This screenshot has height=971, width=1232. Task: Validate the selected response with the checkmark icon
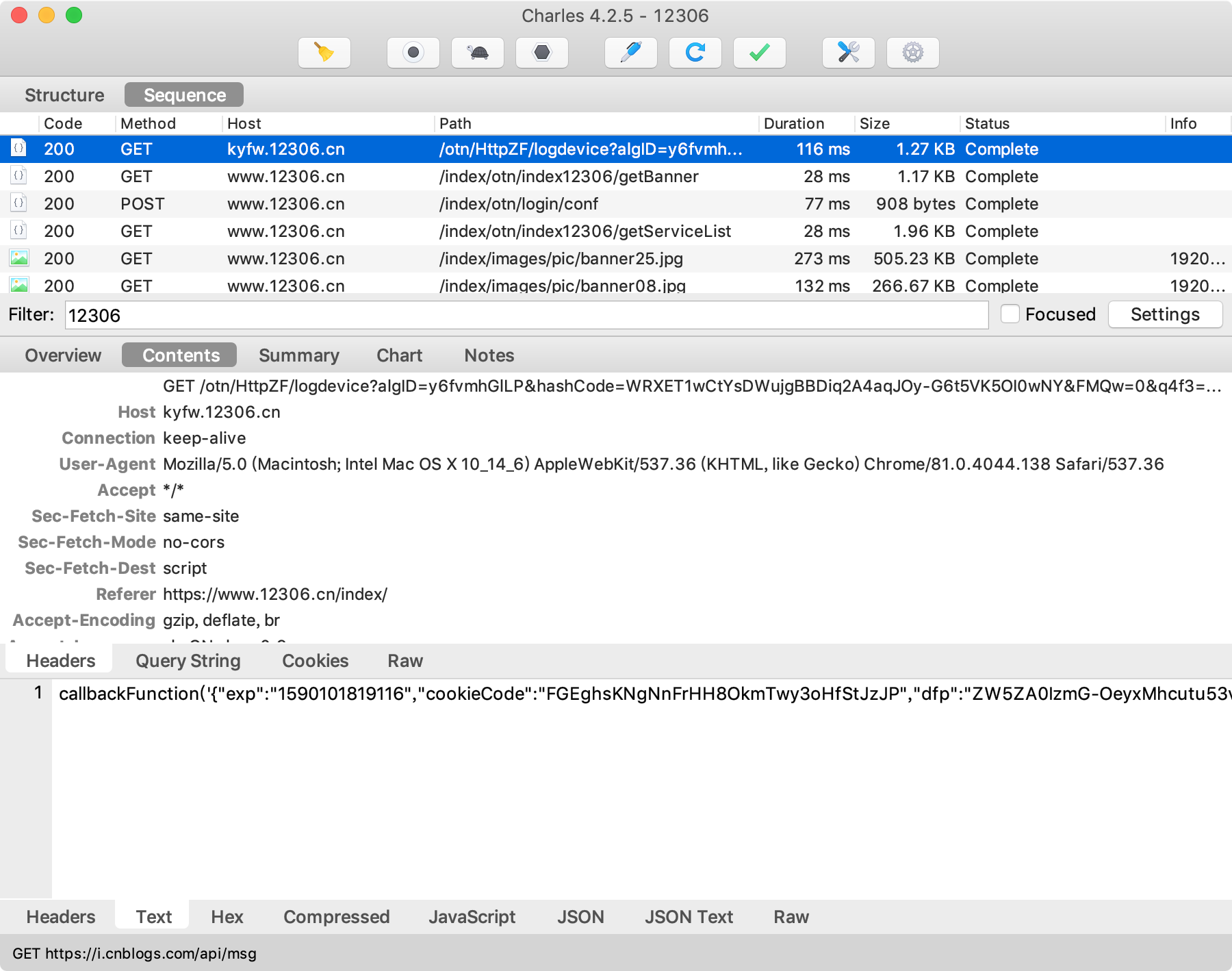point(760,53)
